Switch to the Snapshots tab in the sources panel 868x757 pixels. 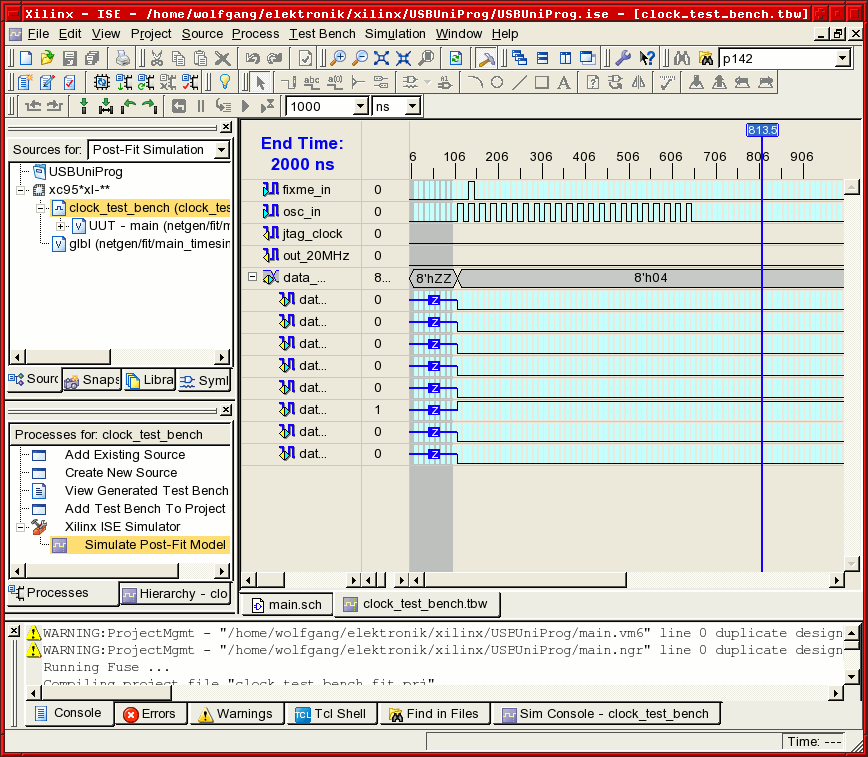tap(92, 380)
